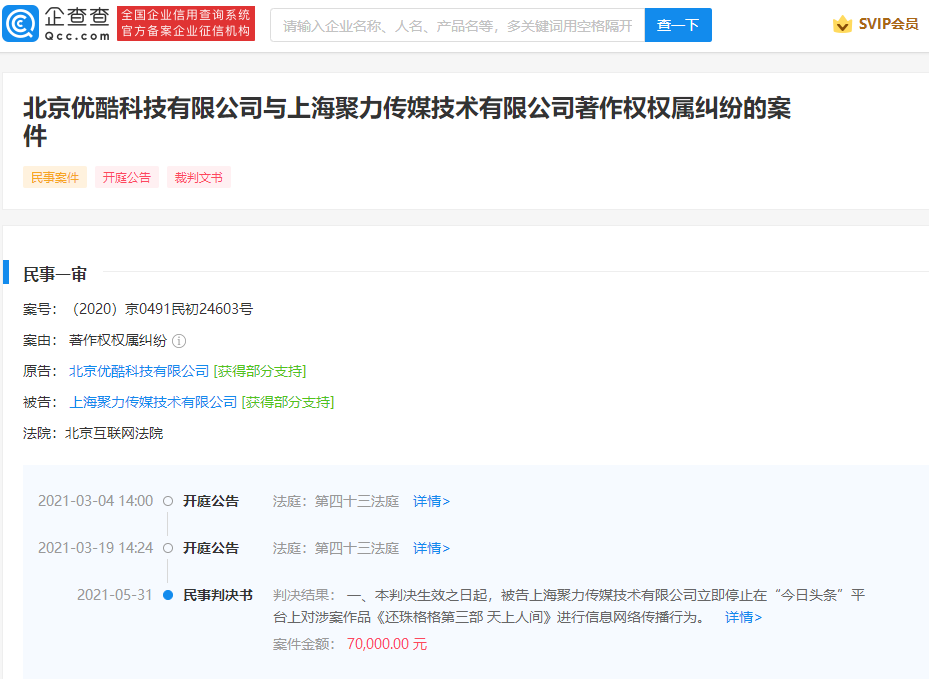
Task: Open the SVIP会员 crown icon
Action: (842, 24)
